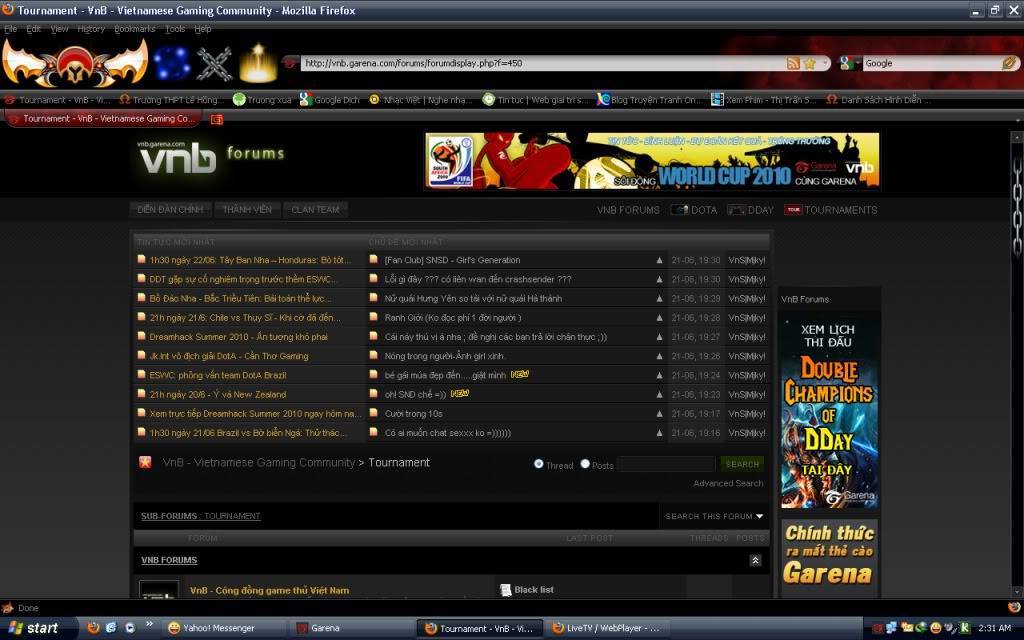Open Google Dich bookmark

coord(330,100)
